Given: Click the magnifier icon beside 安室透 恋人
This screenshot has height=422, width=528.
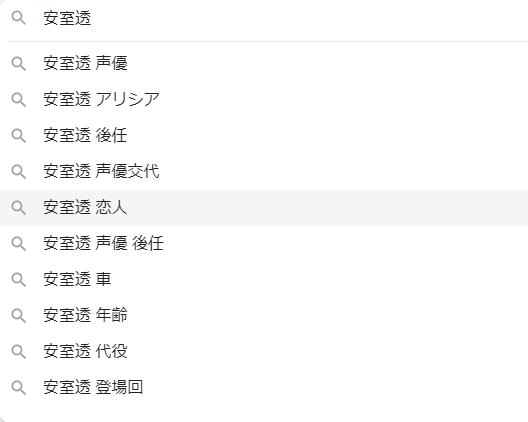Looking at the screenshot, I should click(x=19, y=207).
